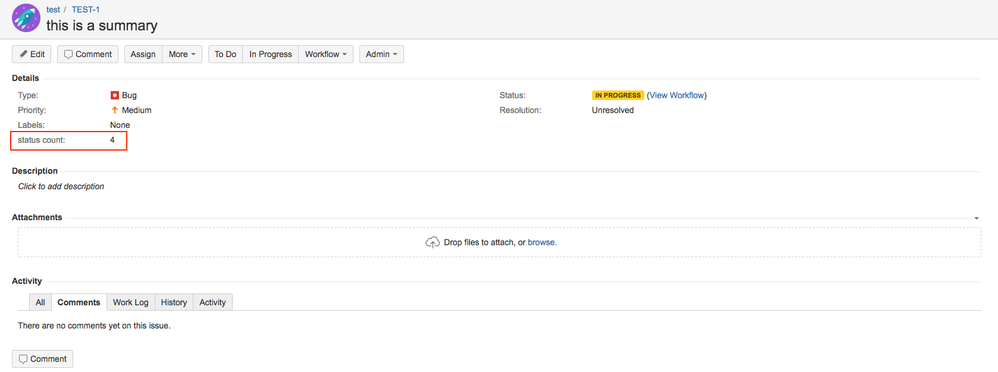Click the top Comment button with speech bubble
The height and width of the screenshot is (372, 998).
[88, 54]
